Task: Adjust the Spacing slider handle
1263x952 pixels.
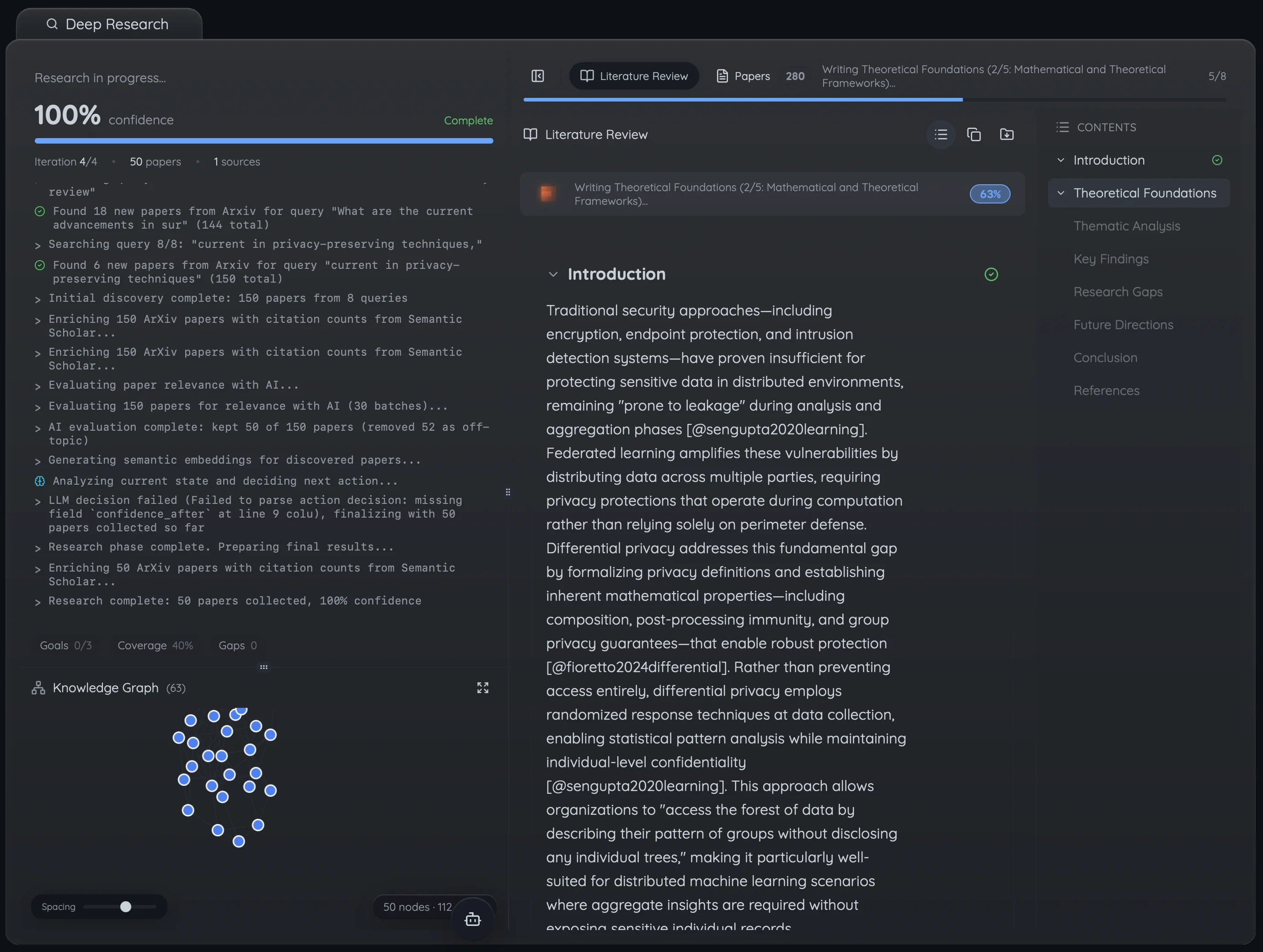Action: (x=126, y=907)
